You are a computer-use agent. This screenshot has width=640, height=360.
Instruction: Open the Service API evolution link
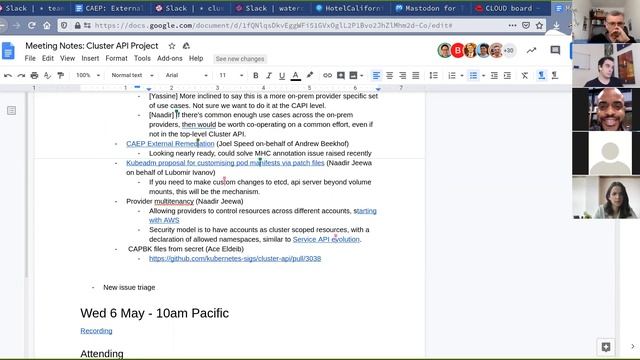coord(326,239)
